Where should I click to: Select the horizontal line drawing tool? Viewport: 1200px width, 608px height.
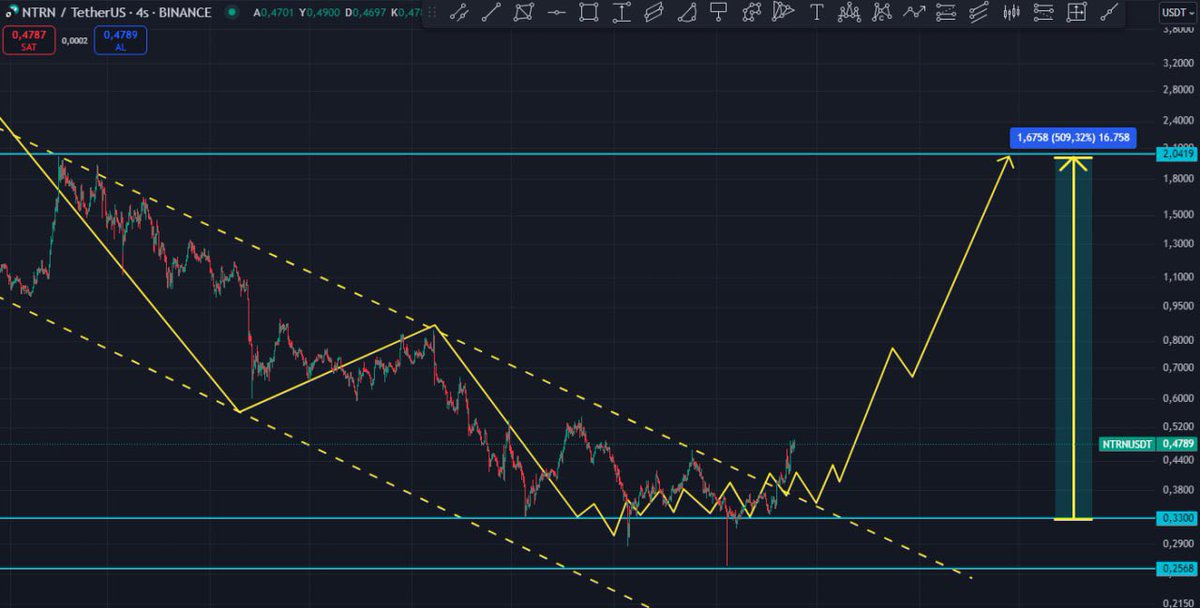click(x=557, y=13)
